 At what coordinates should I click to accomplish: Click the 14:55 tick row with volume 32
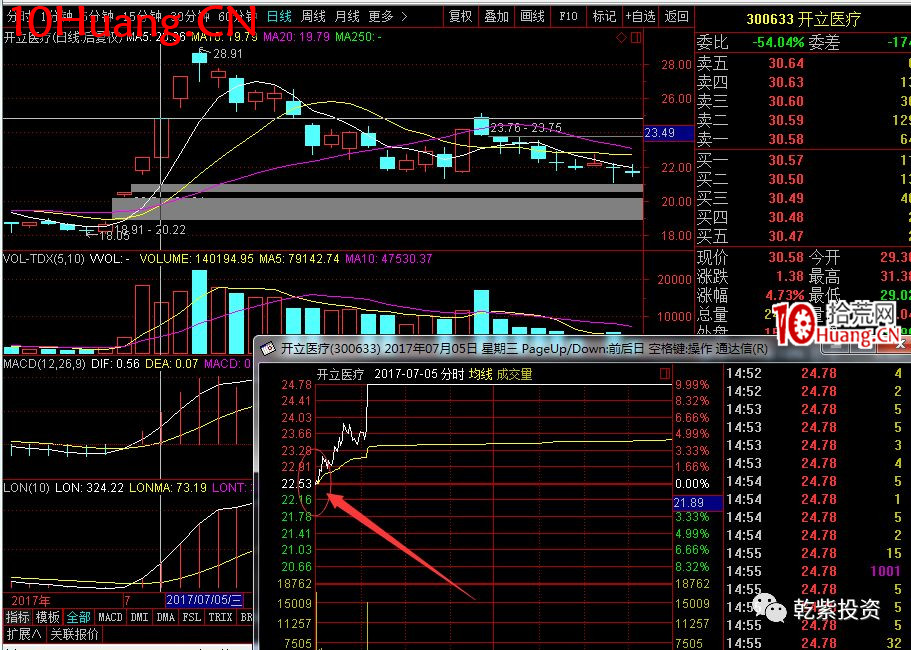tap(815, 643)
